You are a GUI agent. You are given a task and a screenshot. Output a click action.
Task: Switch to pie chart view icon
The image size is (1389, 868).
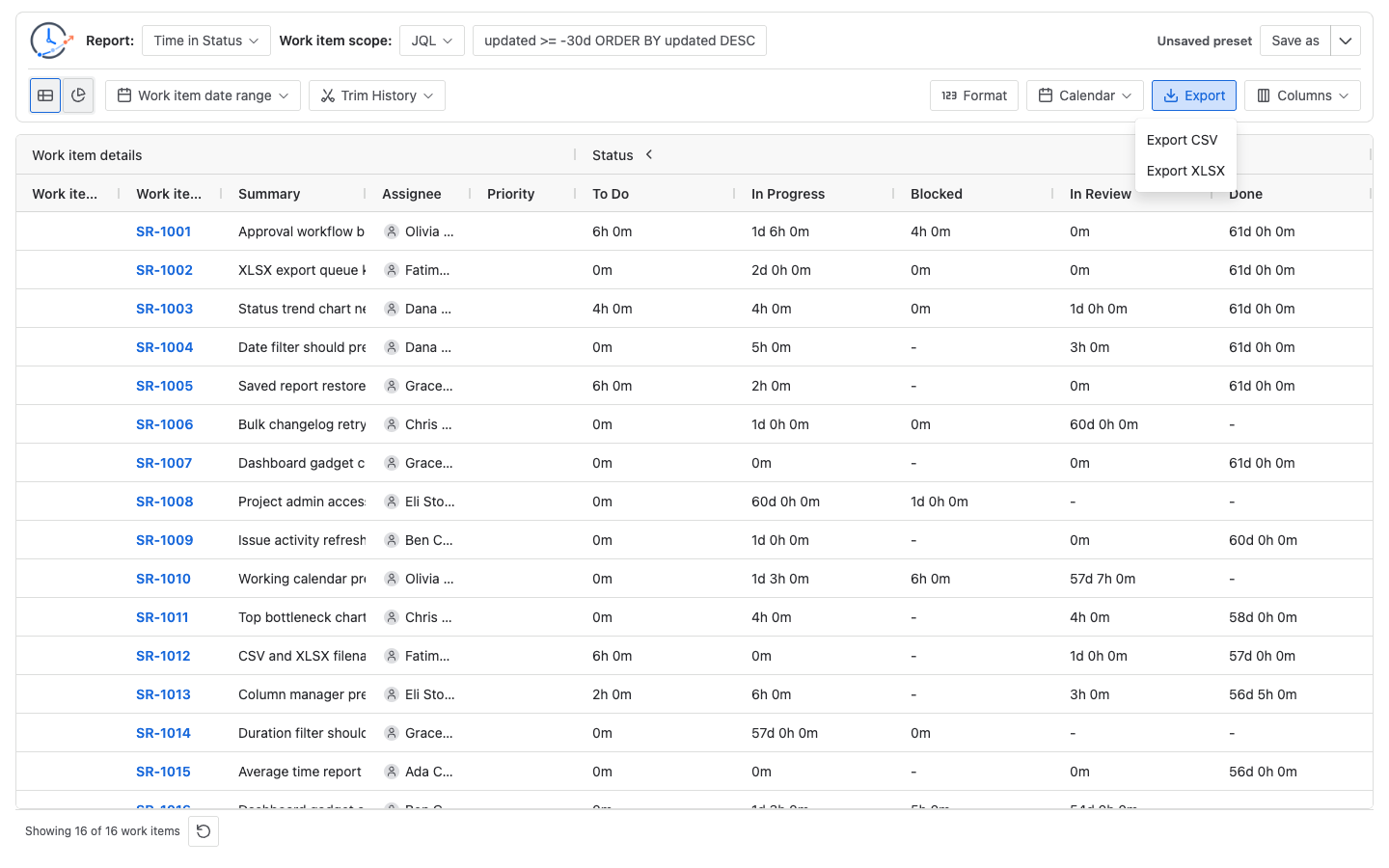(78, 95)
